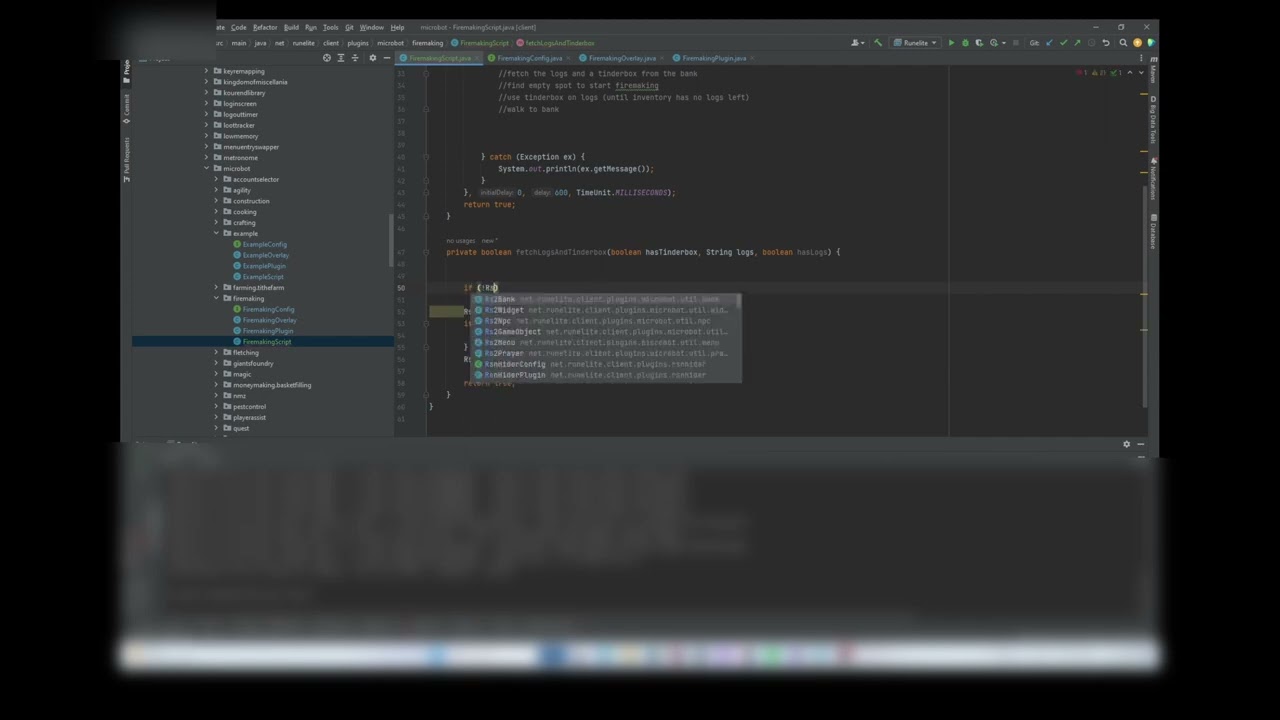Collapse the example folder in the project tree
1280x720 pixels.
[216, 233]
